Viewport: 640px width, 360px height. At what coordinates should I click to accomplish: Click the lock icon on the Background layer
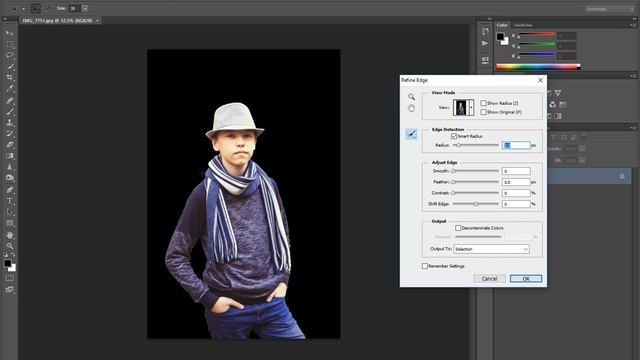click(622, 176)
